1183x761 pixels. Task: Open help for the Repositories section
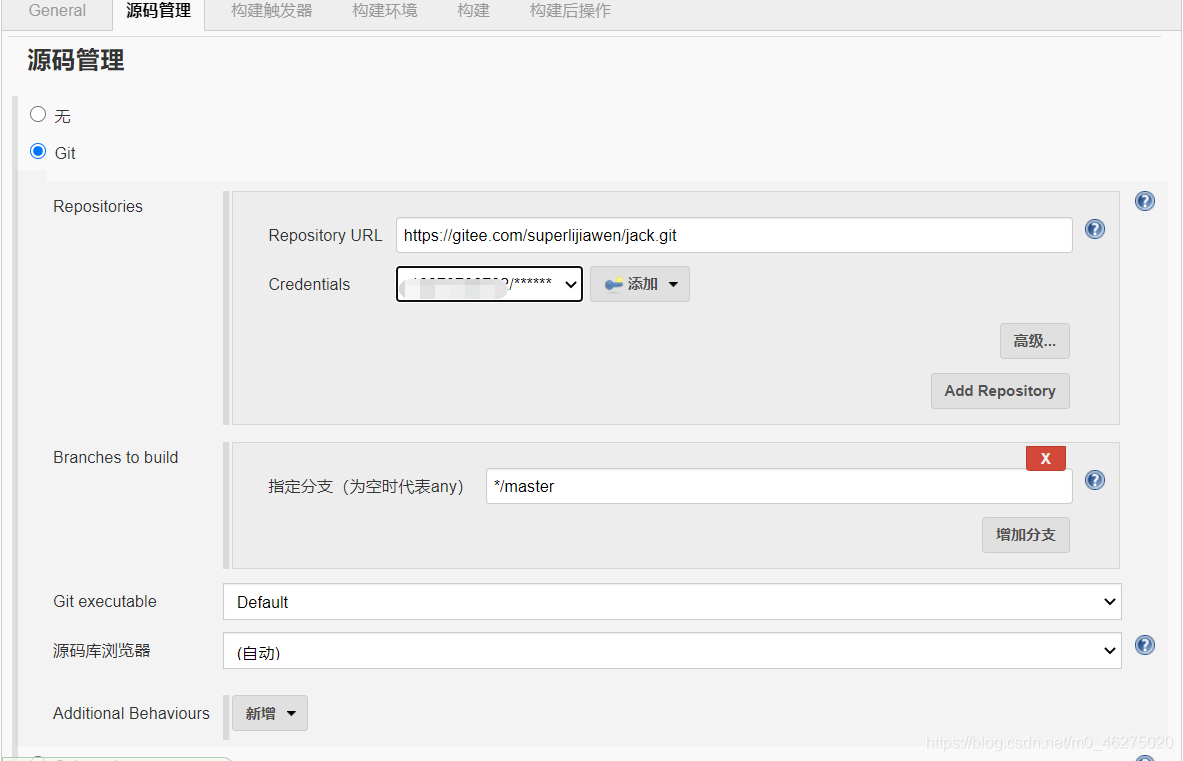tap(1145, 201)
